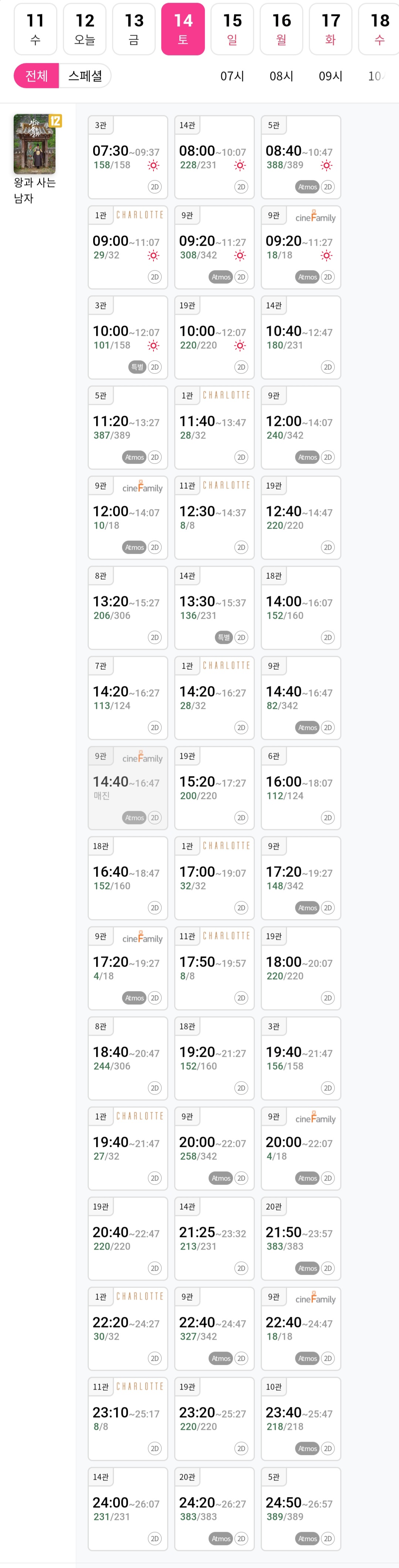Click 2D badge on 08:00 showtime
The width and height of the screenshot is (399, 1568).
[x=241, y=187]
